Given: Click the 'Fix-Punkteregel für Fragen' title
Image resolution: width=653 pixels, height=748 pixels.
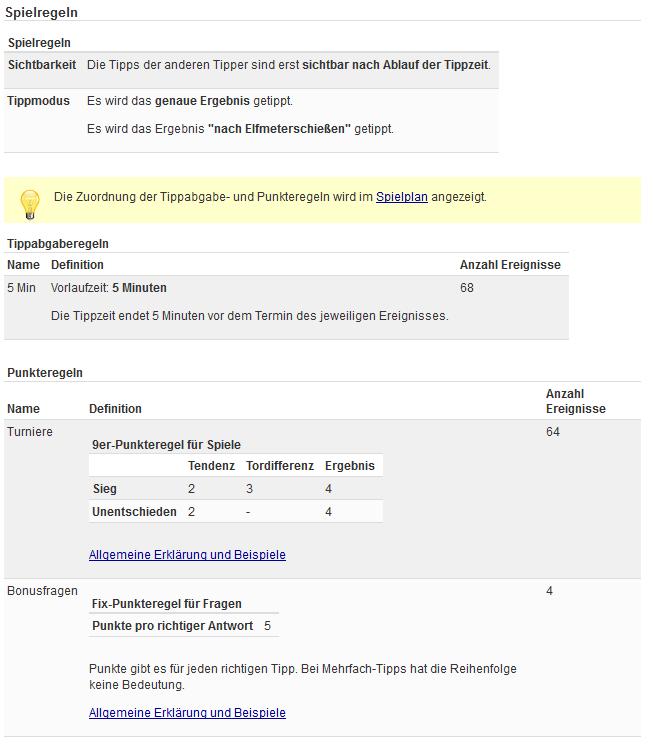Looking at the screenshot, I should point(167,604).
